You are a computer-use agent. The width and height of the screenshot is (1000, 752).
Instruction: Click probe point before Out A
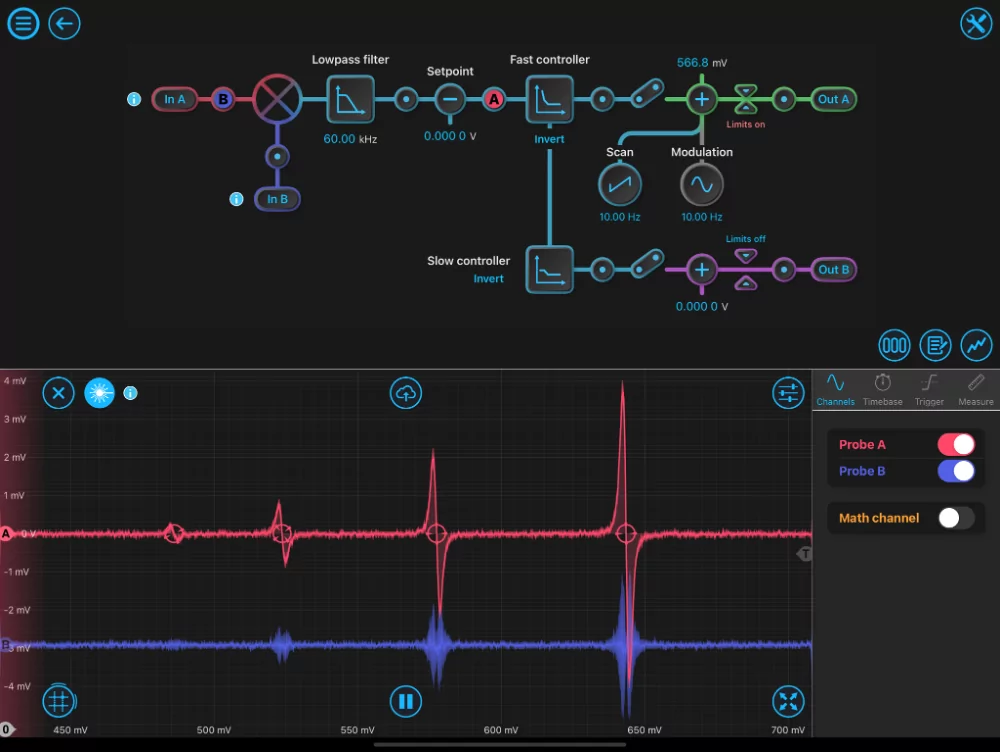tap(784, 99)
